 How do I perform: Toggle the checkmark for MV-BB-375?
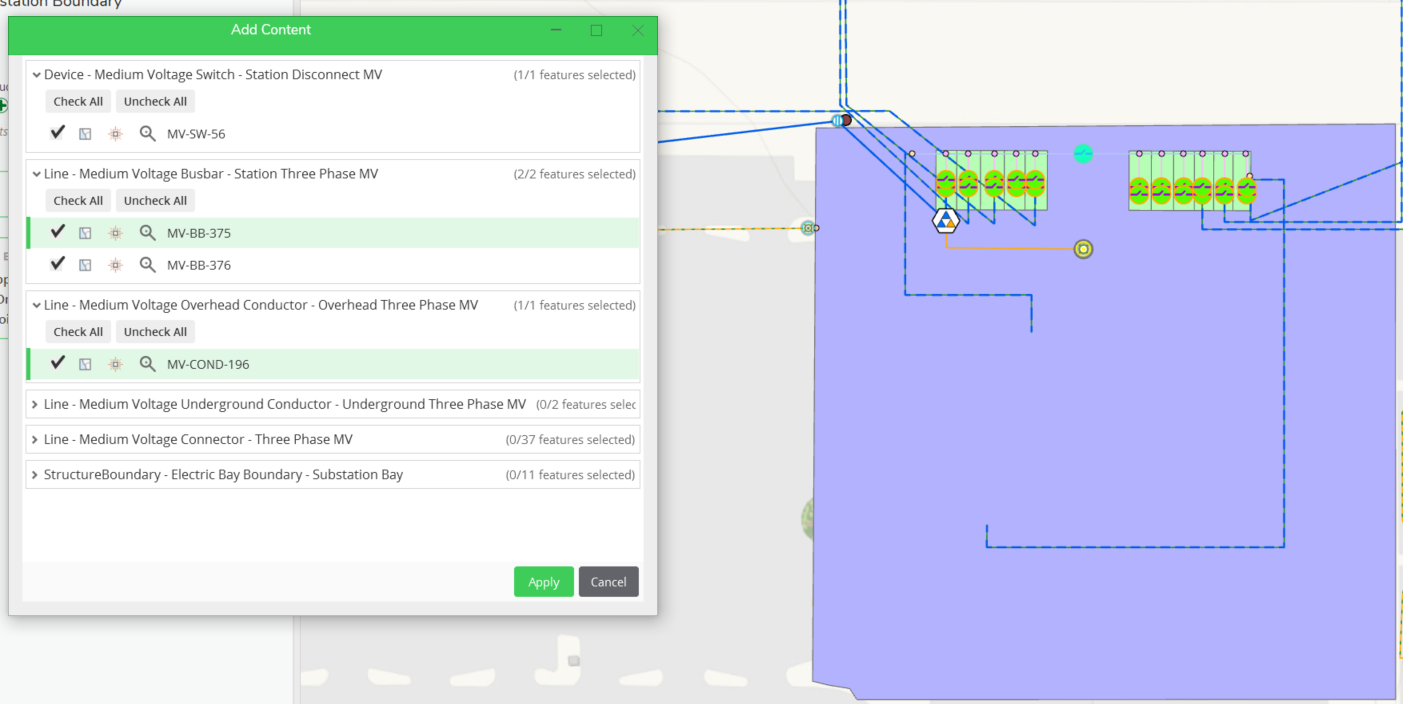tap(57, 231)
